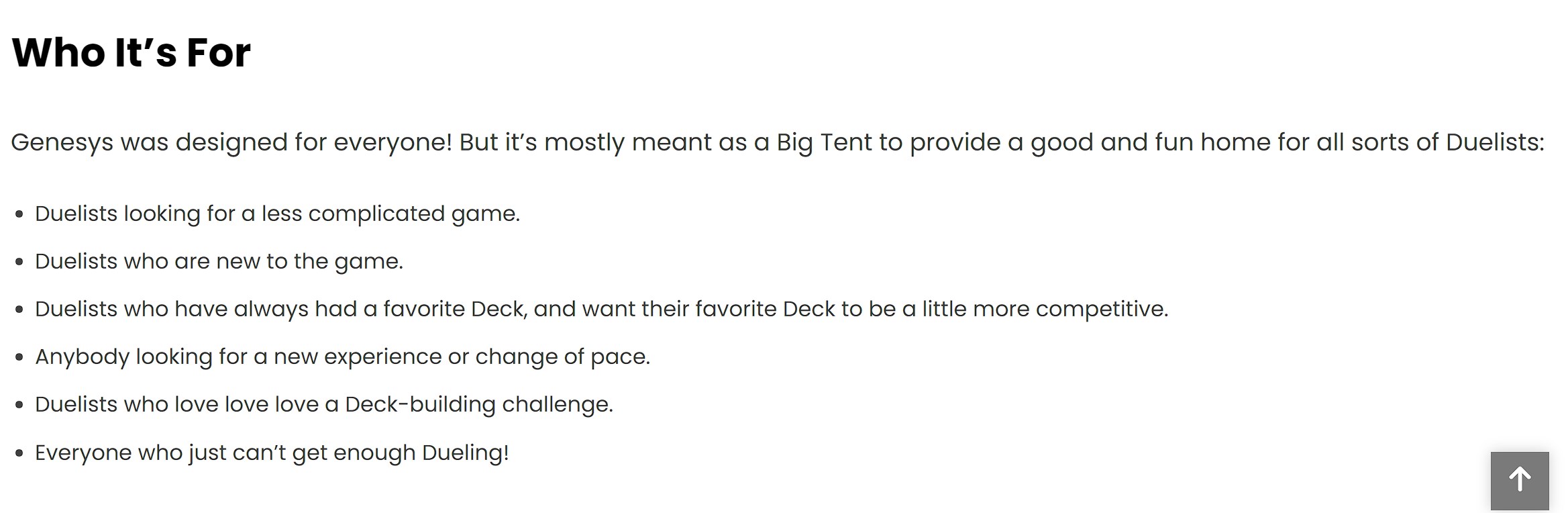Click bullet 'Duelists who are new to the game'
Screen dimensions: 1568x513
click(x=219, y=261)
